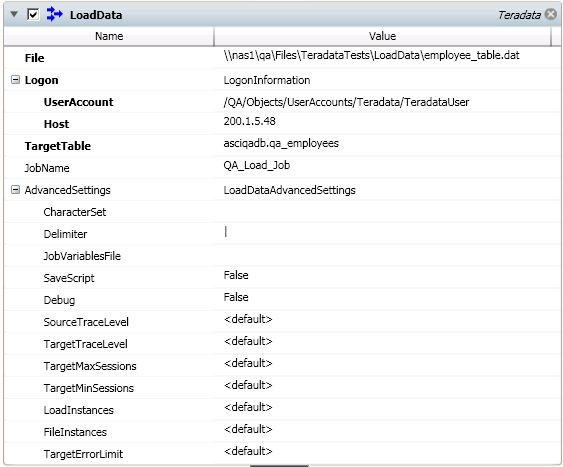Select the JobName property name

tap(47, 168)
